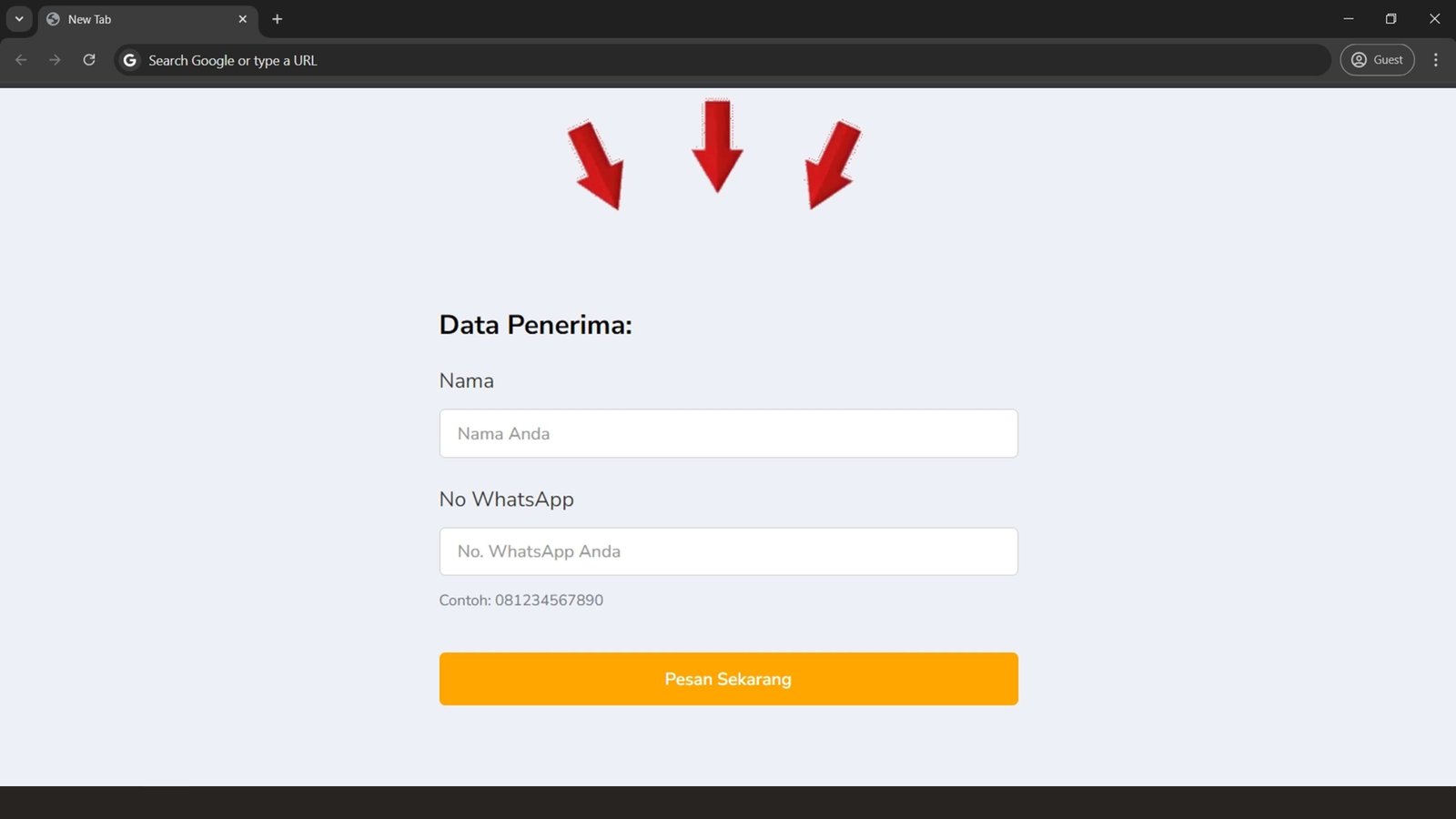The width and height of the screenshot is (1456, 819).
Task: Close the New Tab tab
Action: tap(243, 19)
